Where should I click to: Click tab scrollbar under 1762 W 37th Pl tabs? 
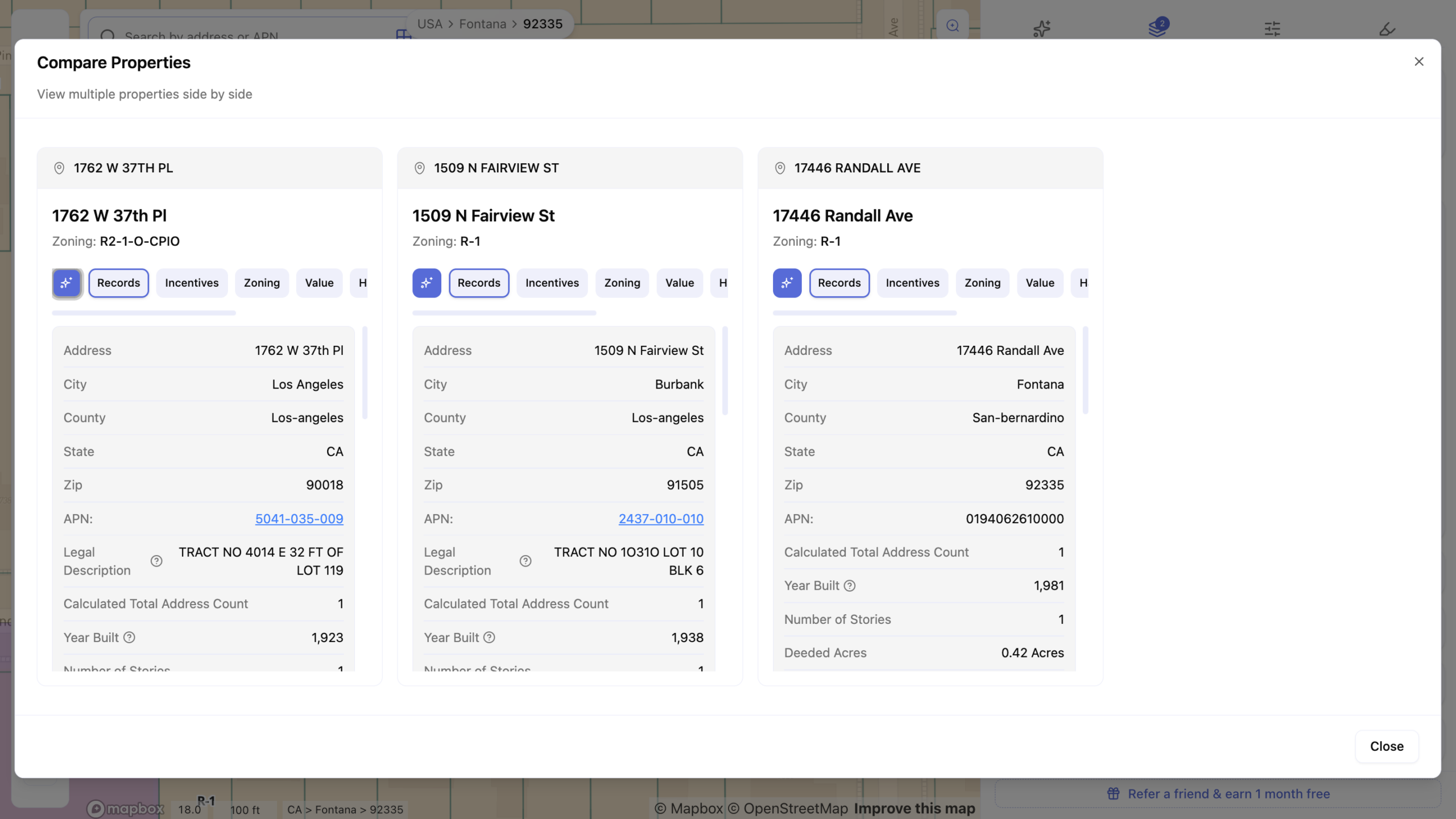pyautogui.click(x=144, y=313)
